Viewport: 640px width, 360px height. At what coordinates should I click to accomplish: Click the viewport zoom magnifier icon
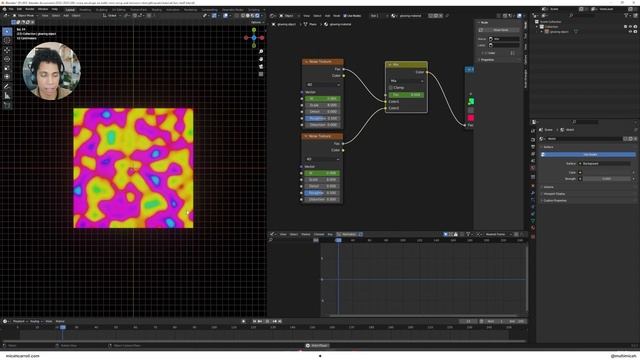coord(261,51)
